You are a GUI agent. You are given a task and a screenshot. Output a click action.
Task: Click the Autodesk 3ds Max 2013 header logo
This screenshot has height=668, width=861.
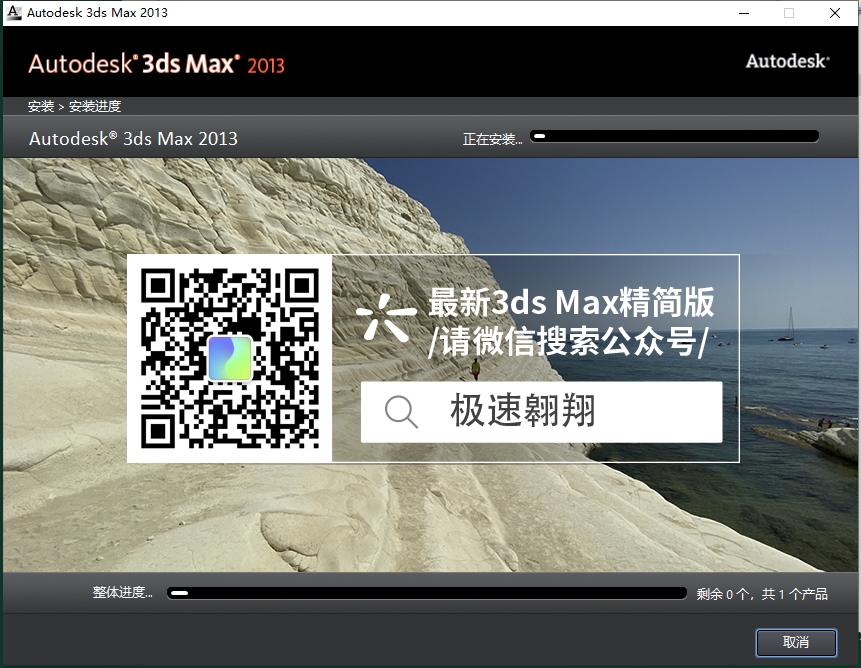[156, 64]
